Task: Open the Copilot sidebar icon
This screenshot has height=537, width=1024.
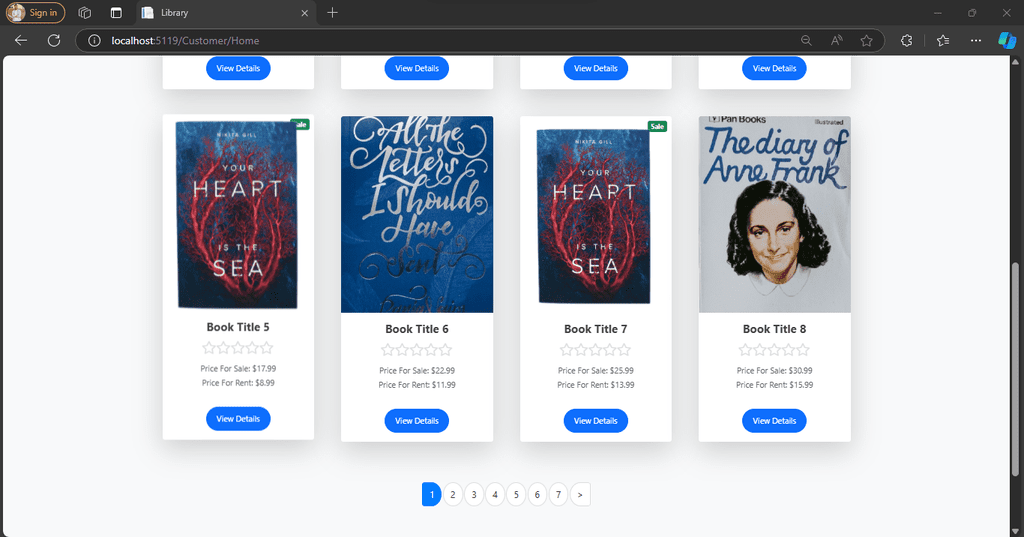Action: coord(1007,41)
